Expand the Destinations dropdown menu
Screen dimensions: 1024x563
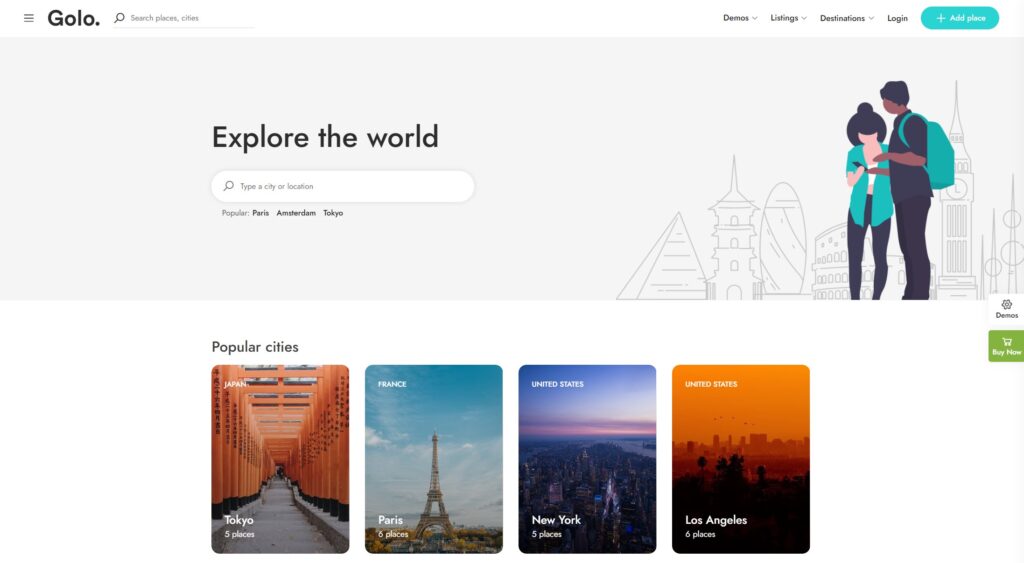846,18
